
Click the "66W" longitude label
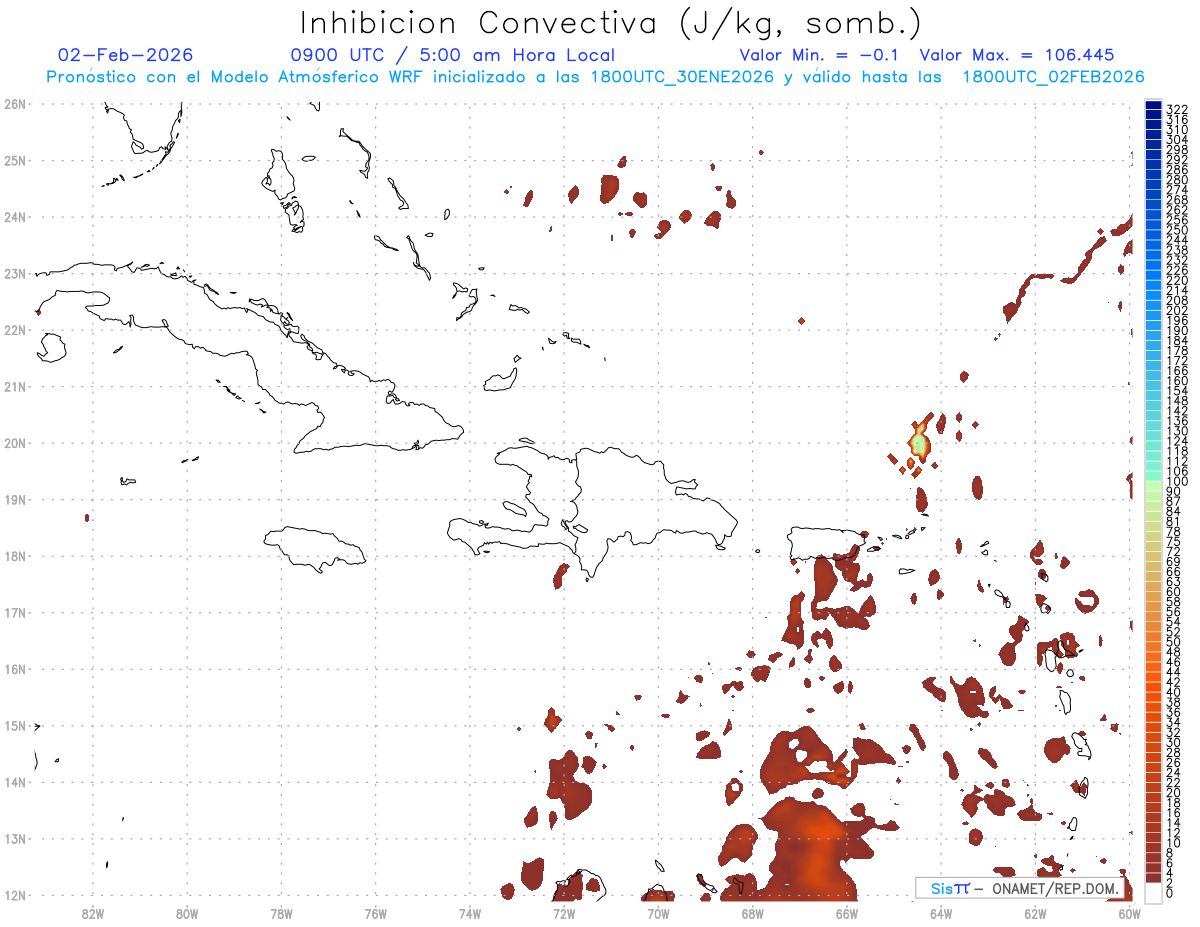point(847,913)
